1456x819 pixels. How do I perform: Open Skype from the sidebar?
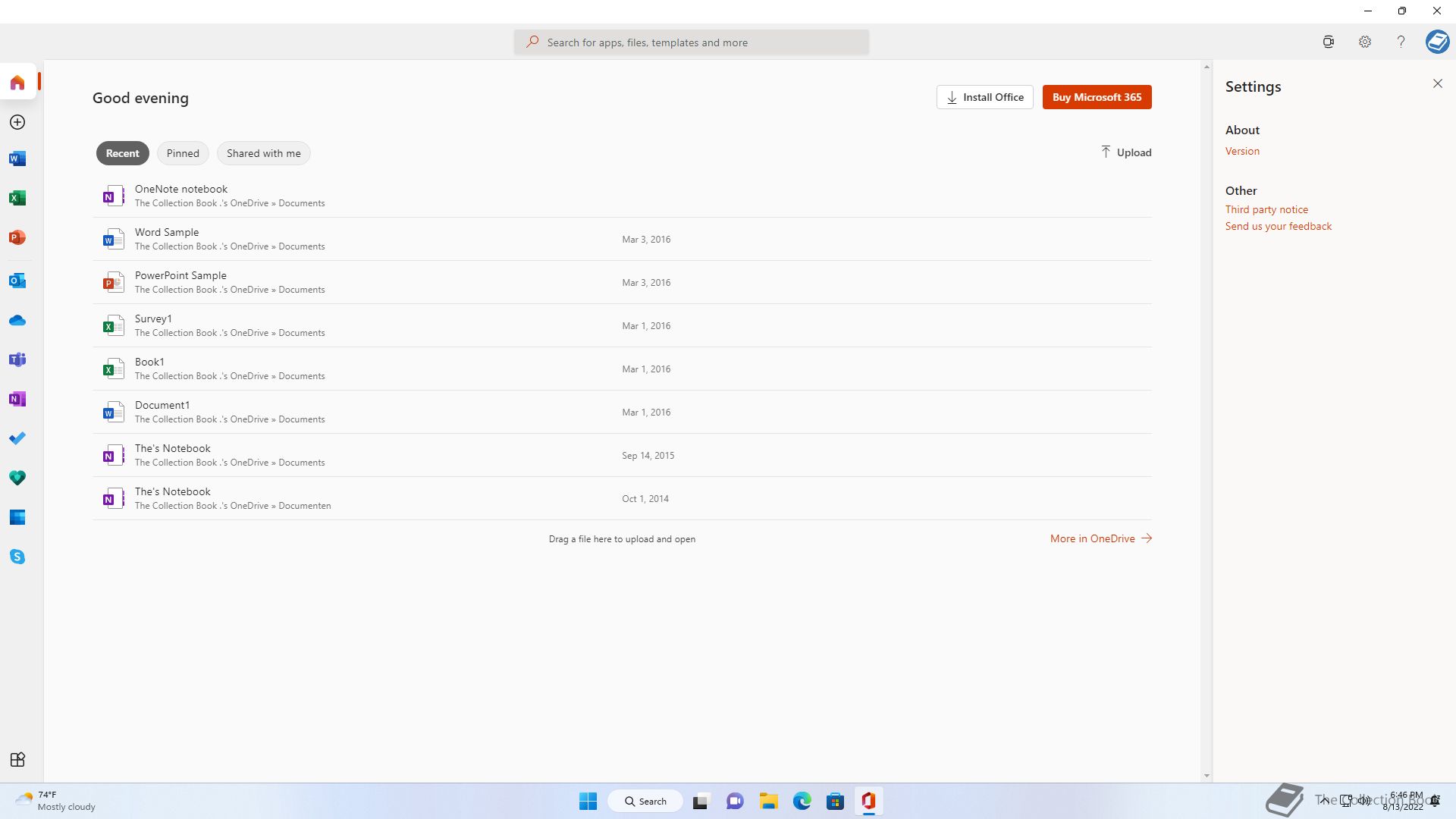point(17,557)
